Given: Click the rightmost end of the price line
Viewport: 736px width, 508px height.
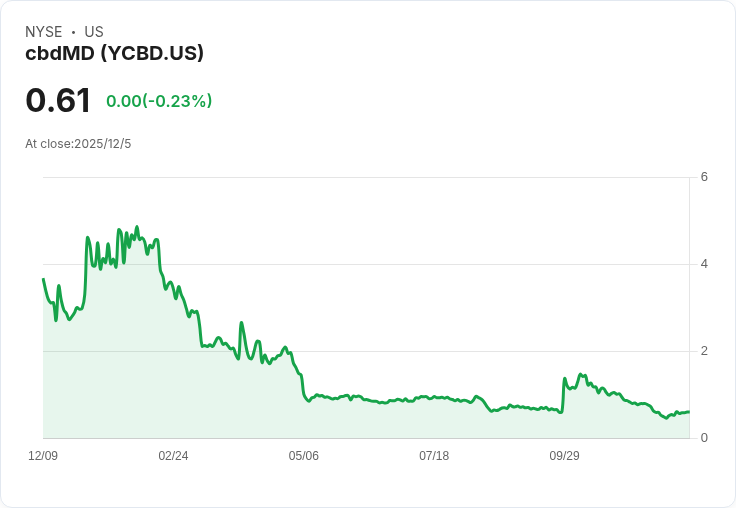Looking at the screenshot, I should tap(688, 412).
